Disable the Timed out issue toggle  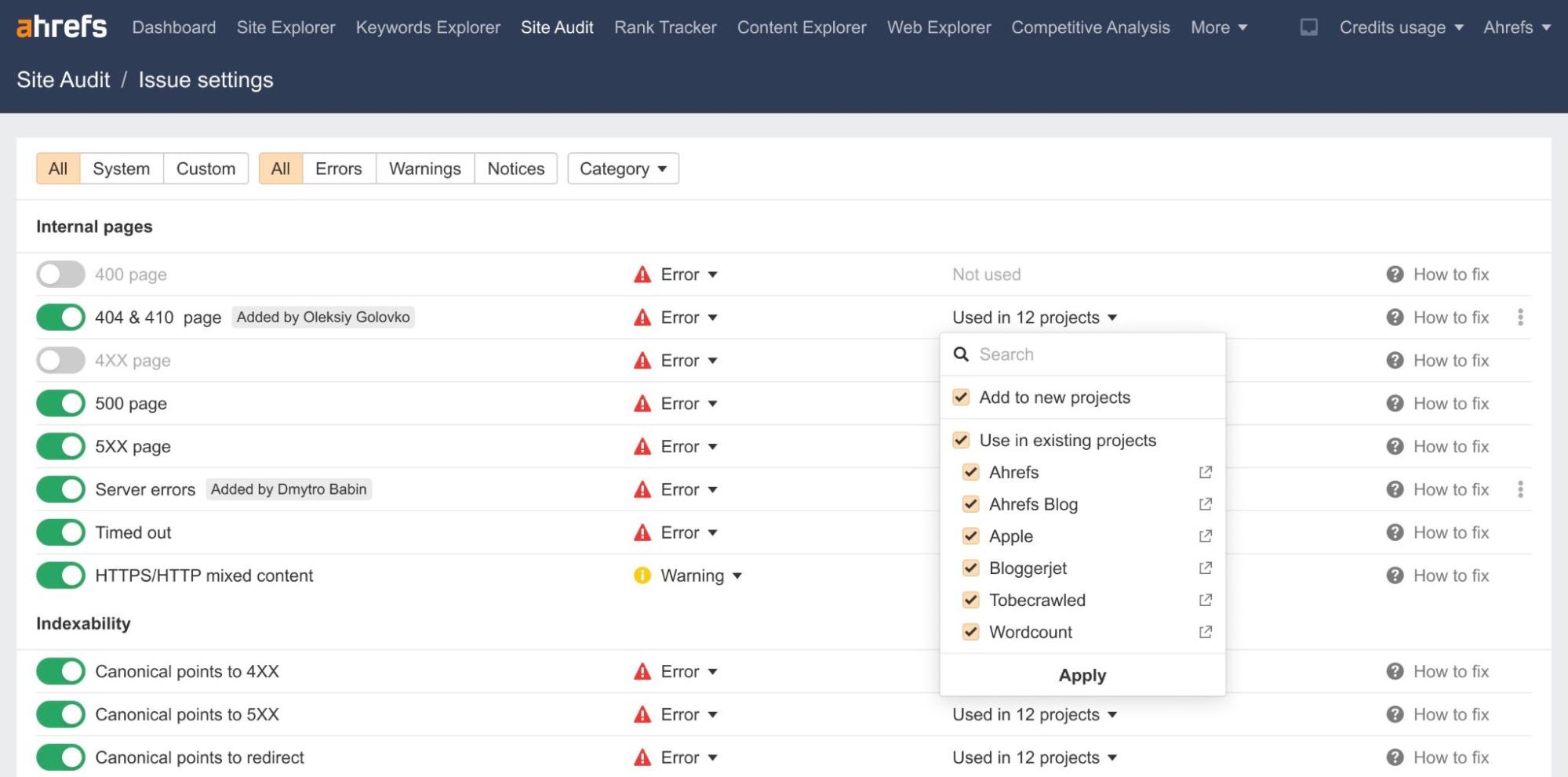[x=60, y=532]
